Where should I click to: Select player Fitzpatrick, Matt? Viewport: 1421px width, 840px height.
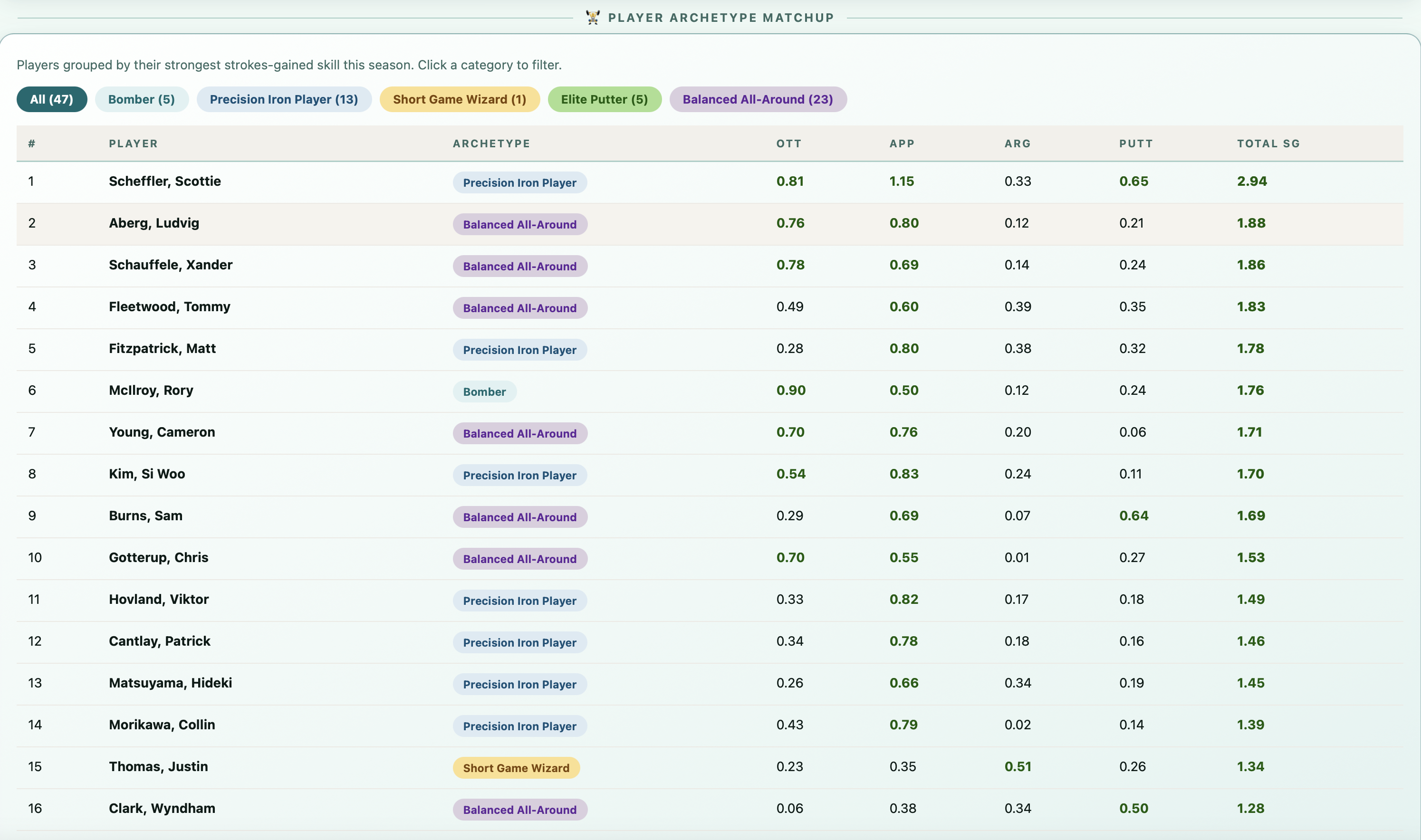(162, 349)
